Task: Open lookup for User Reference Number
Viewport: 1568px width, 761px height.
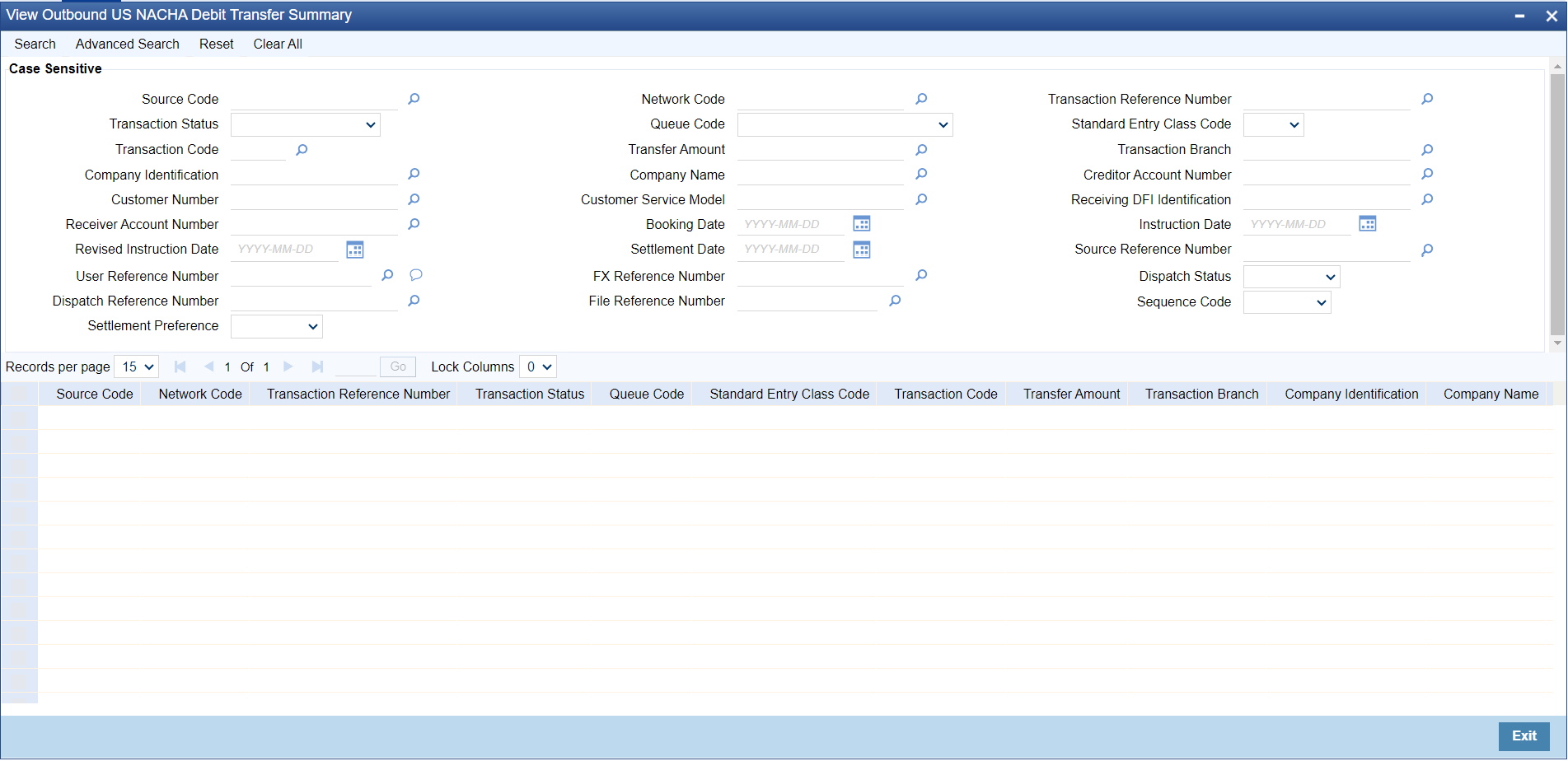Action: [387, 275]
